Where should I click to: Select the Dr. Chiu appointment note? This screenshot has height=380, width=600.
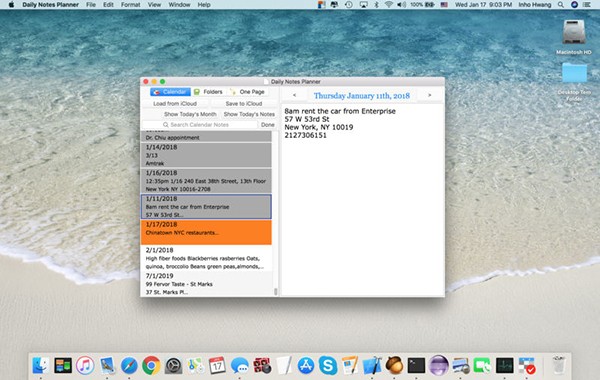[206, 136]
